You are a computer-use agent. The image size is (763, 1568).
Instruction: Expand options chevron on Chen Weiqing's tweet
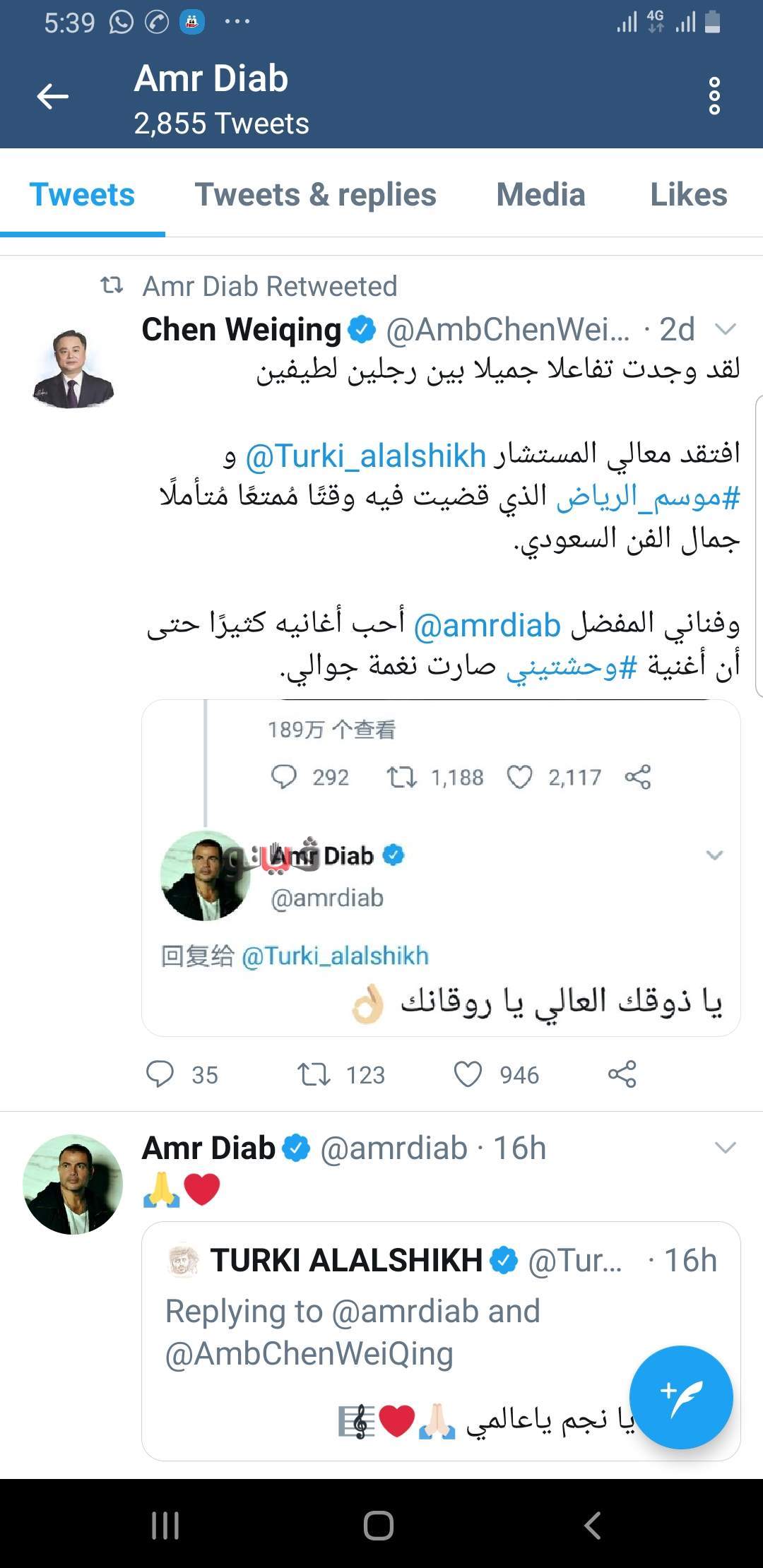[x=726, y=329]
